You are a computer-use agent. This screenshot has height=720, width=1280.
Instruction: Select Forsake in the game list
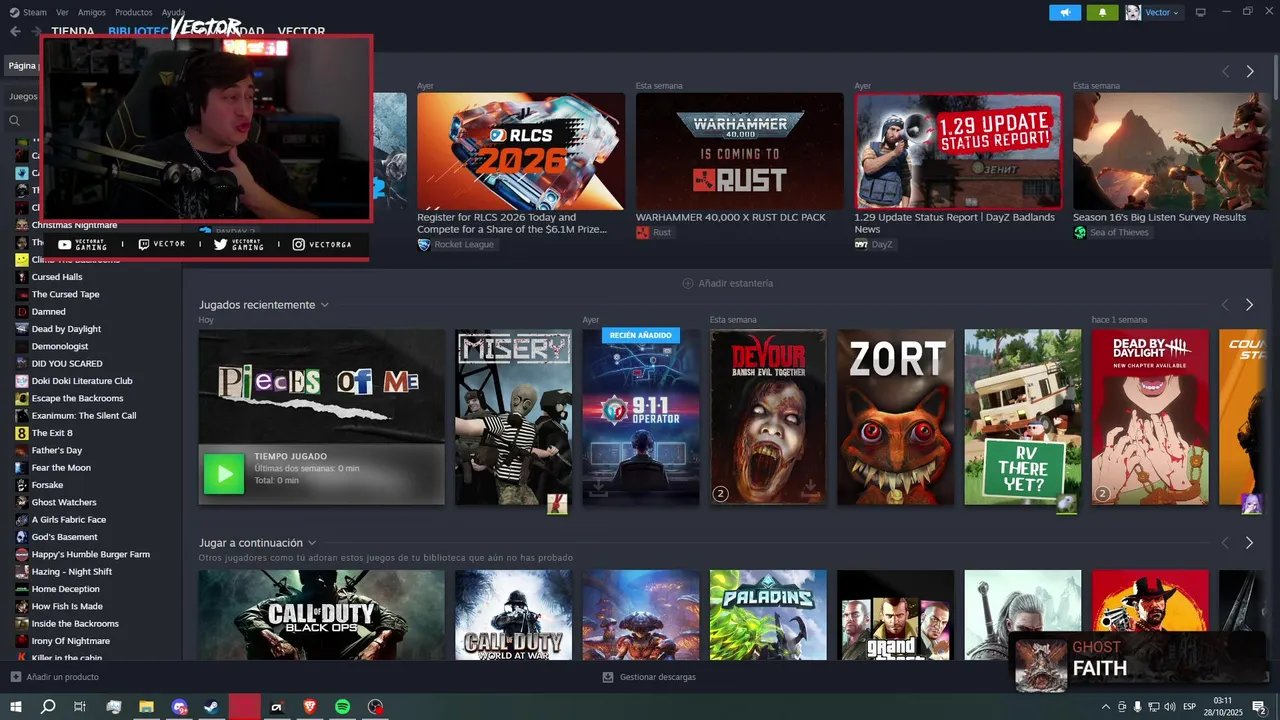click(47, 485)
